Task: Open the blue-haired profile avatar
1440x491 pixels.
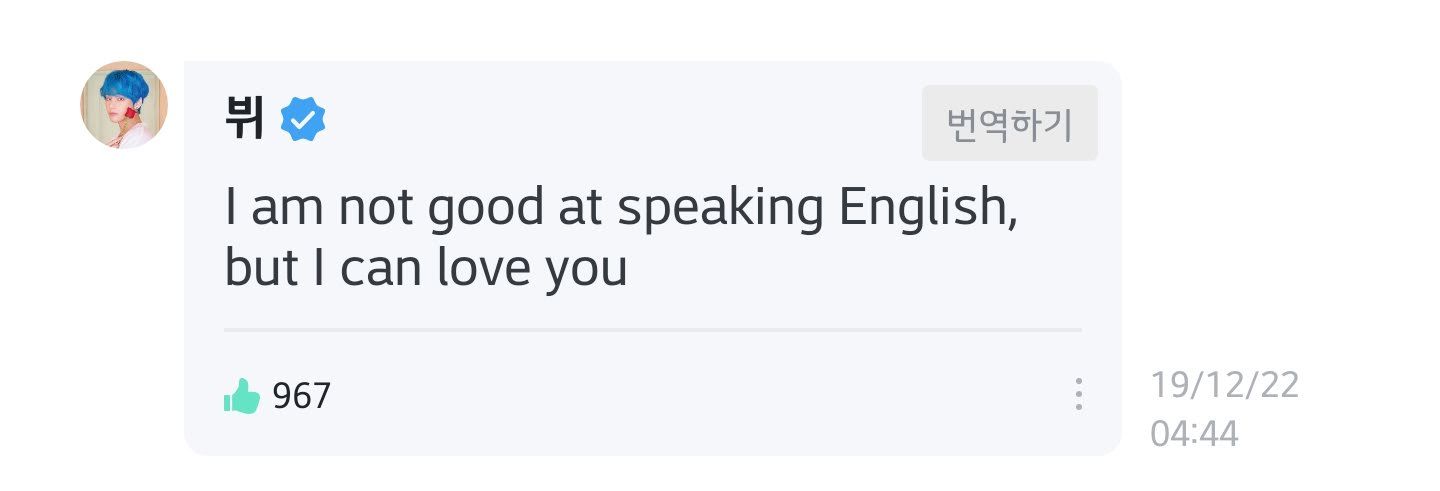Action: 124,105
